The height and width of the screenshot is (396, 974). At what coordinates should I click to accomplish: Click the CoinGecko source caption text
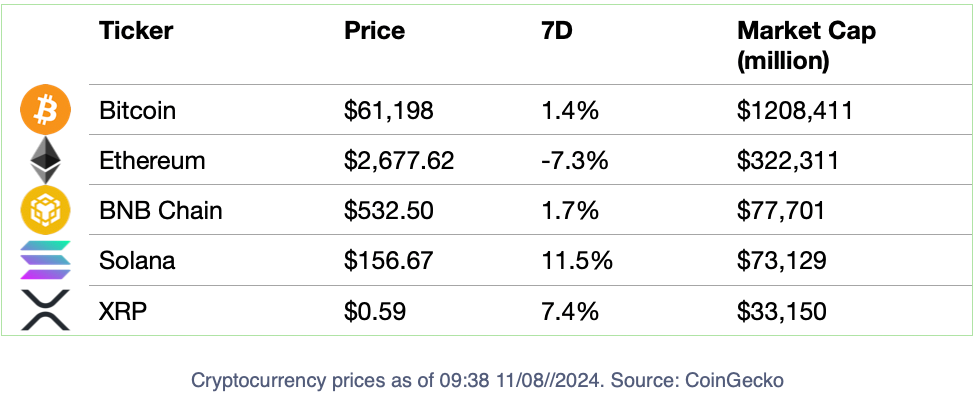click(x=488, y=379)
